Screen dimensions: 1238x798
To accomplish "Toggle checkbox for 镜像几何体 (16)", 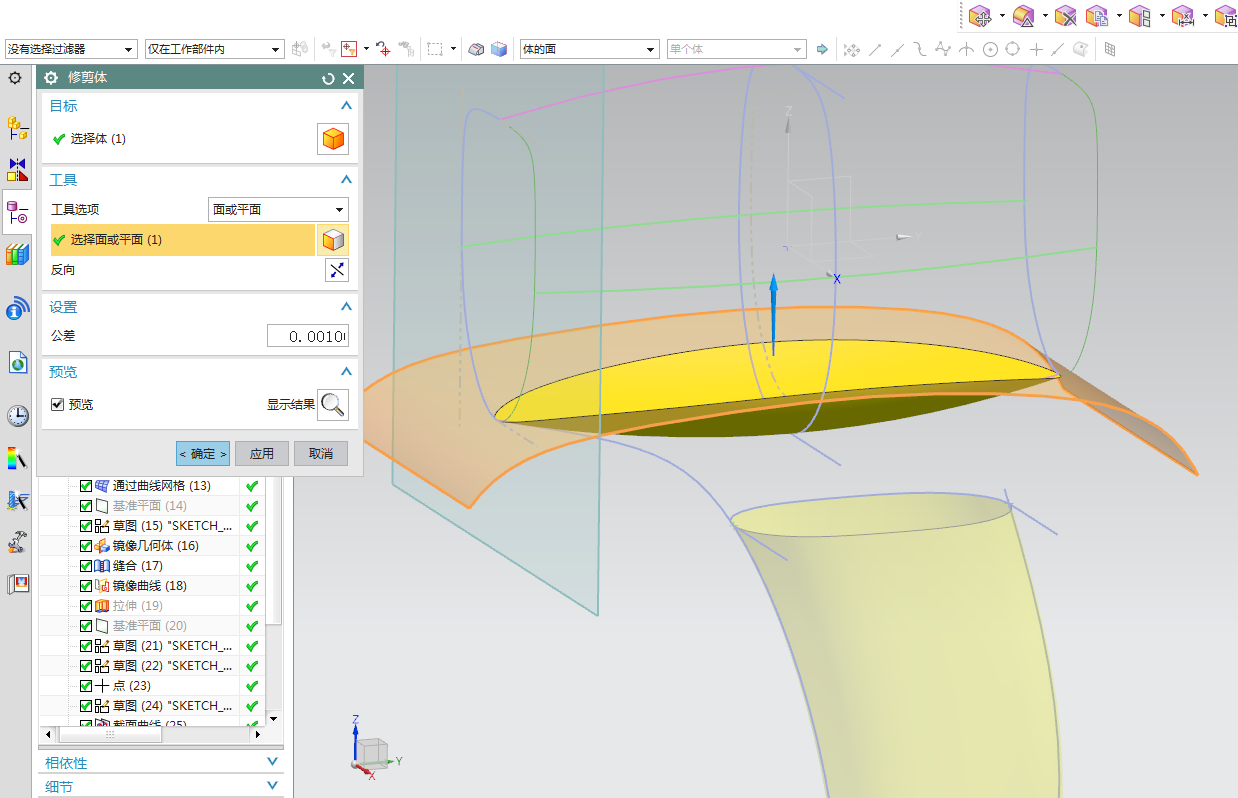I will point(86,546).
